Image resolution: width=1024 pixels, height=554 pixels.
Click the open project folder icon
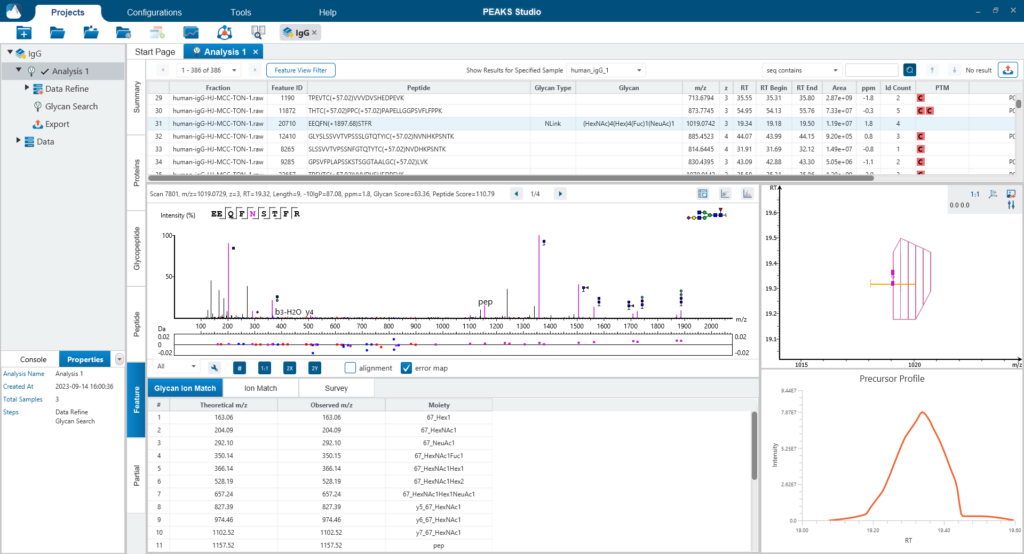click(x=57, y=33)
